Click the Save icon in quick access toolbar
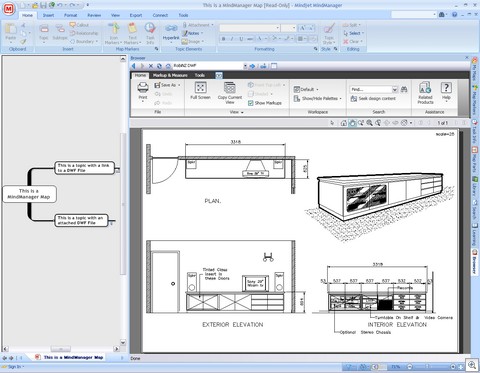Image resolution: width=480 pixels, height=373 pixels. coord(43,5)
